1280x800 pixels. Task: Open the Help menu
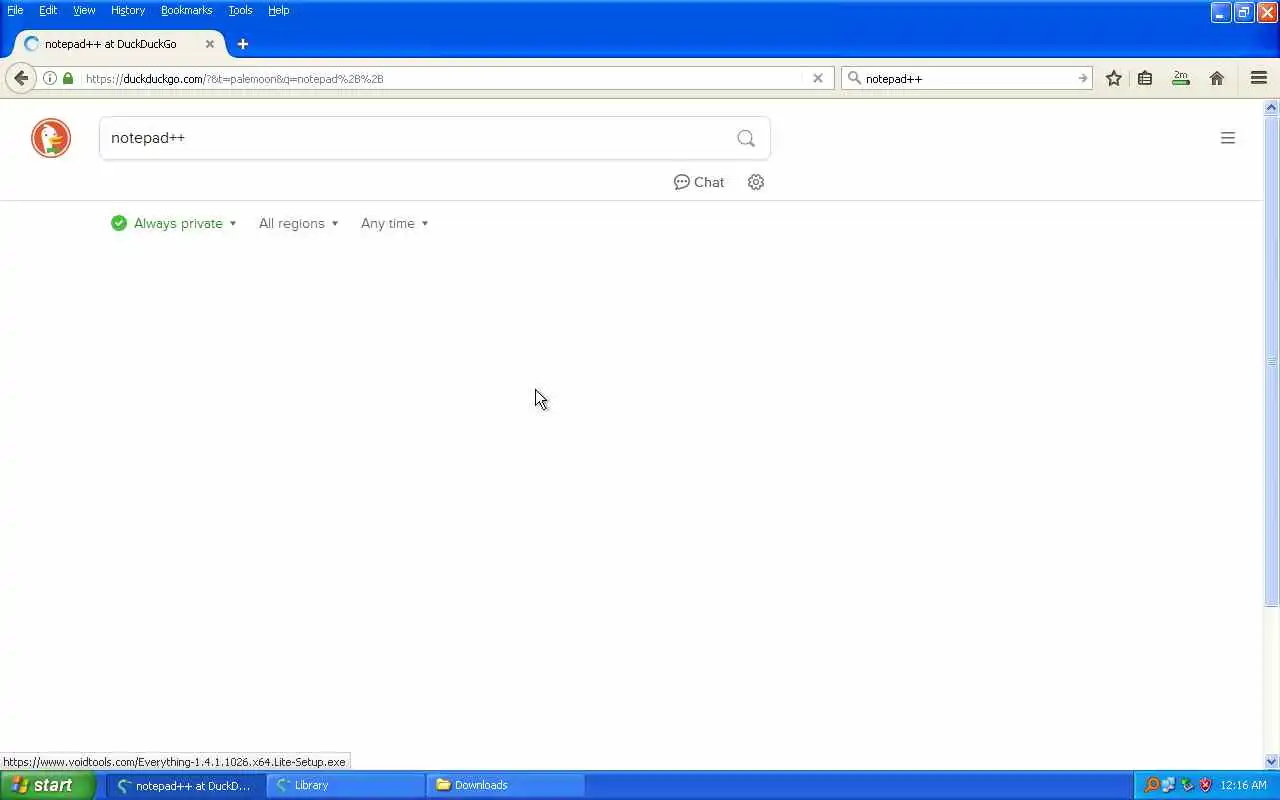tap(279, 10)
